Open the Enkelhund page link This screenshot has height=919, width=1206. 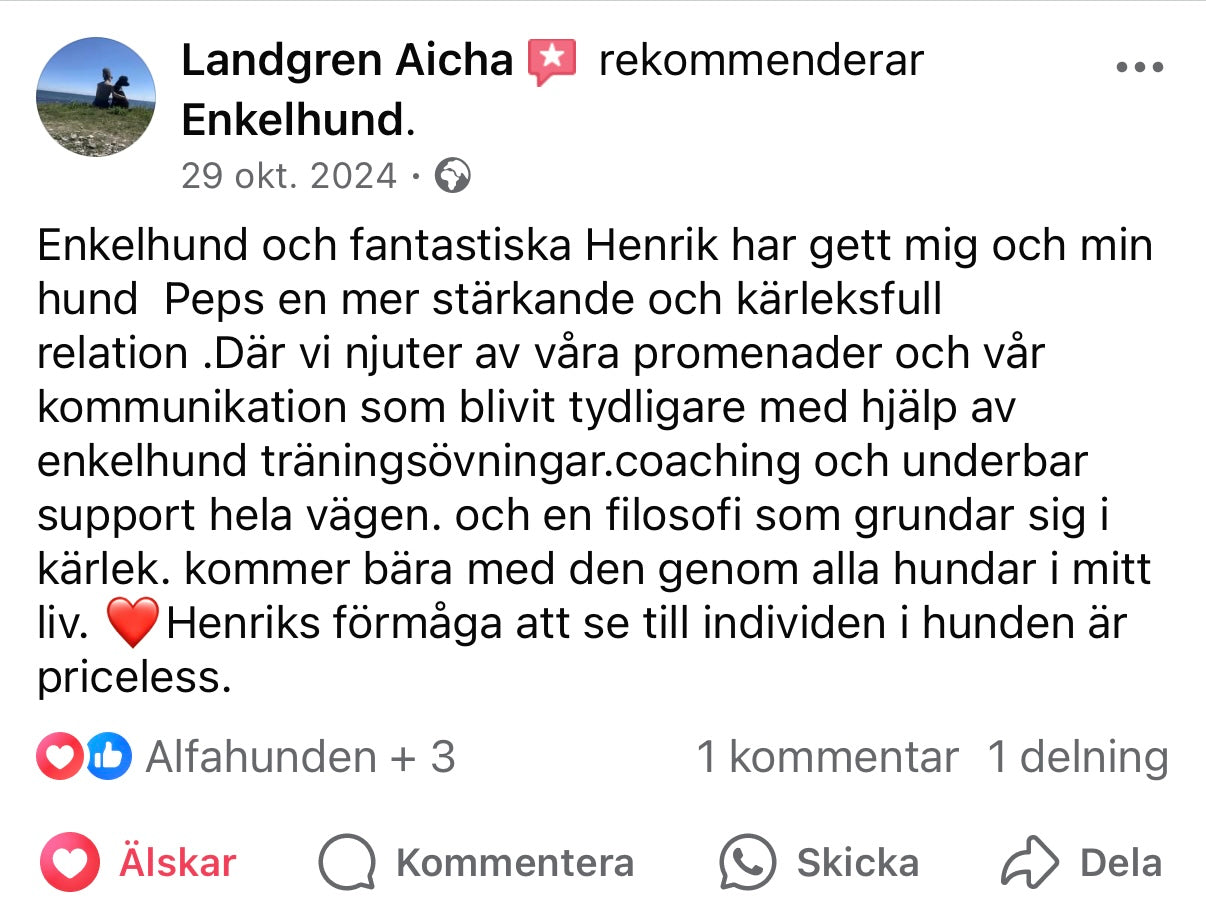click(x=292, y=121)
